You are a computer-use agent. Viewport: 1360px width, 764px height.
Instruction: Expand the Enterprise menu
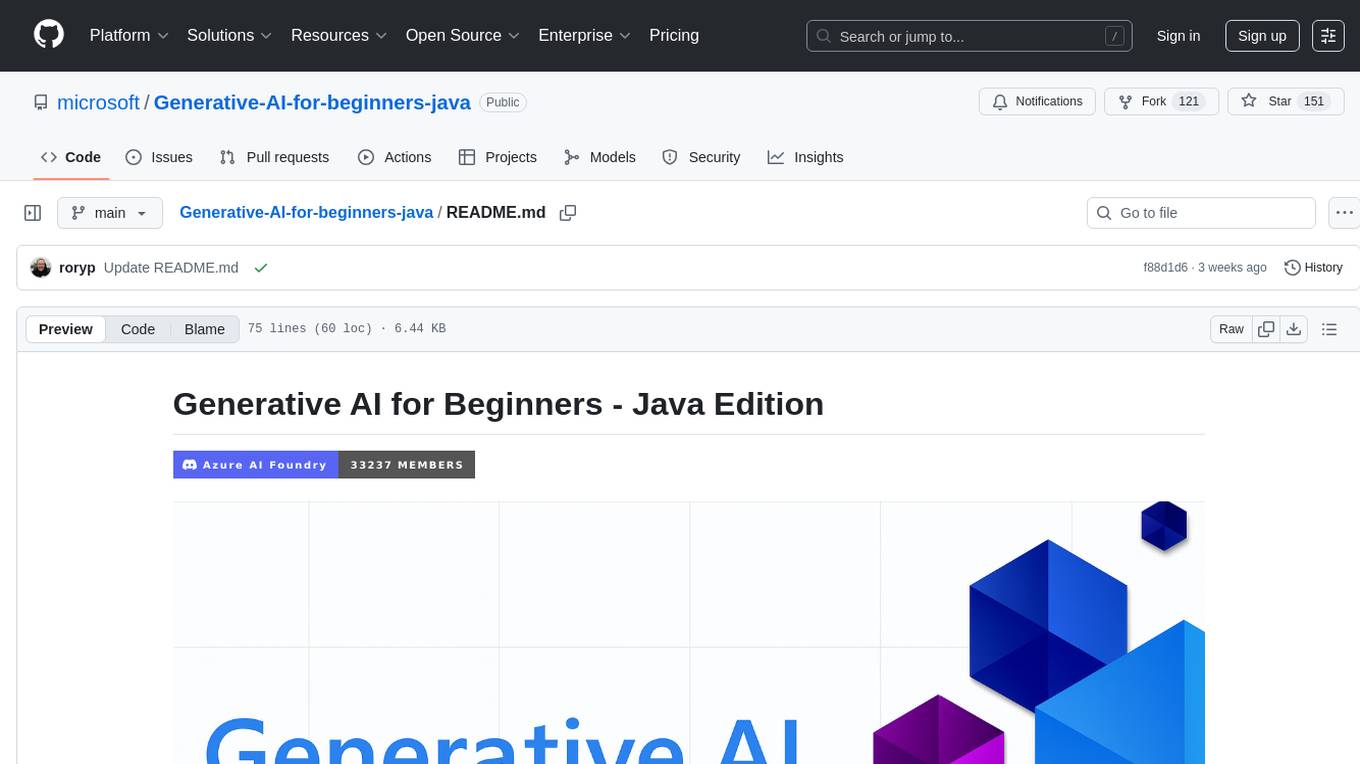tap(585, 35)
